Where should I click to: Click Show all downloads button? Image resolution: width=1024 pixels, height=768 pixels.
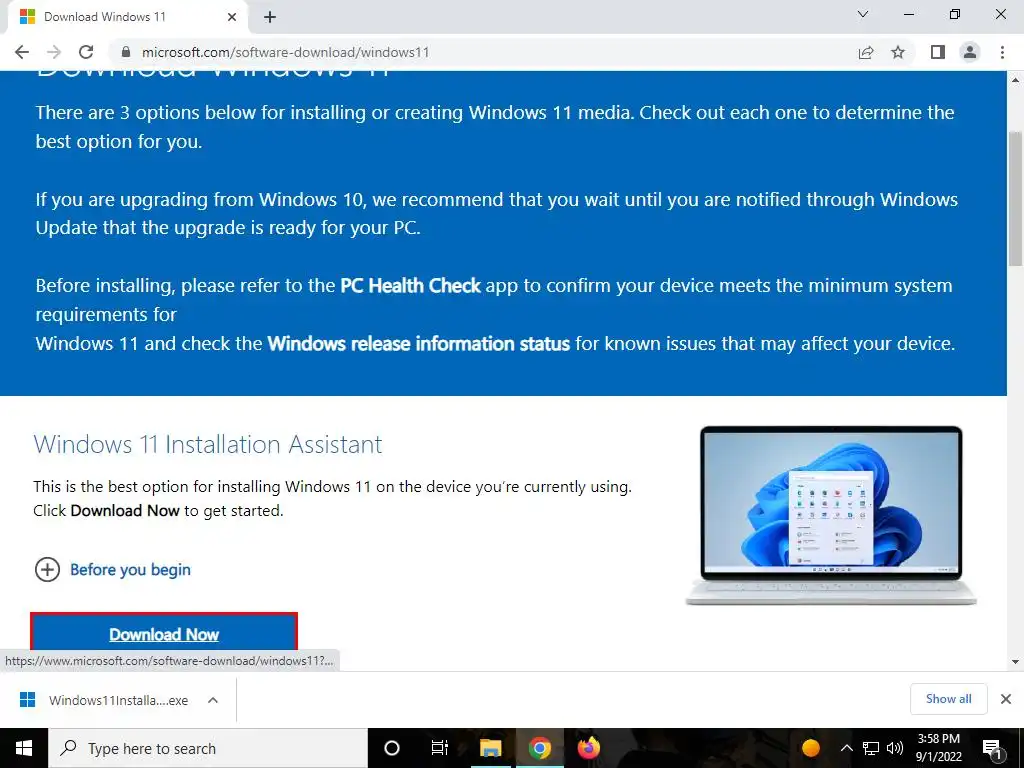point(948,699)
